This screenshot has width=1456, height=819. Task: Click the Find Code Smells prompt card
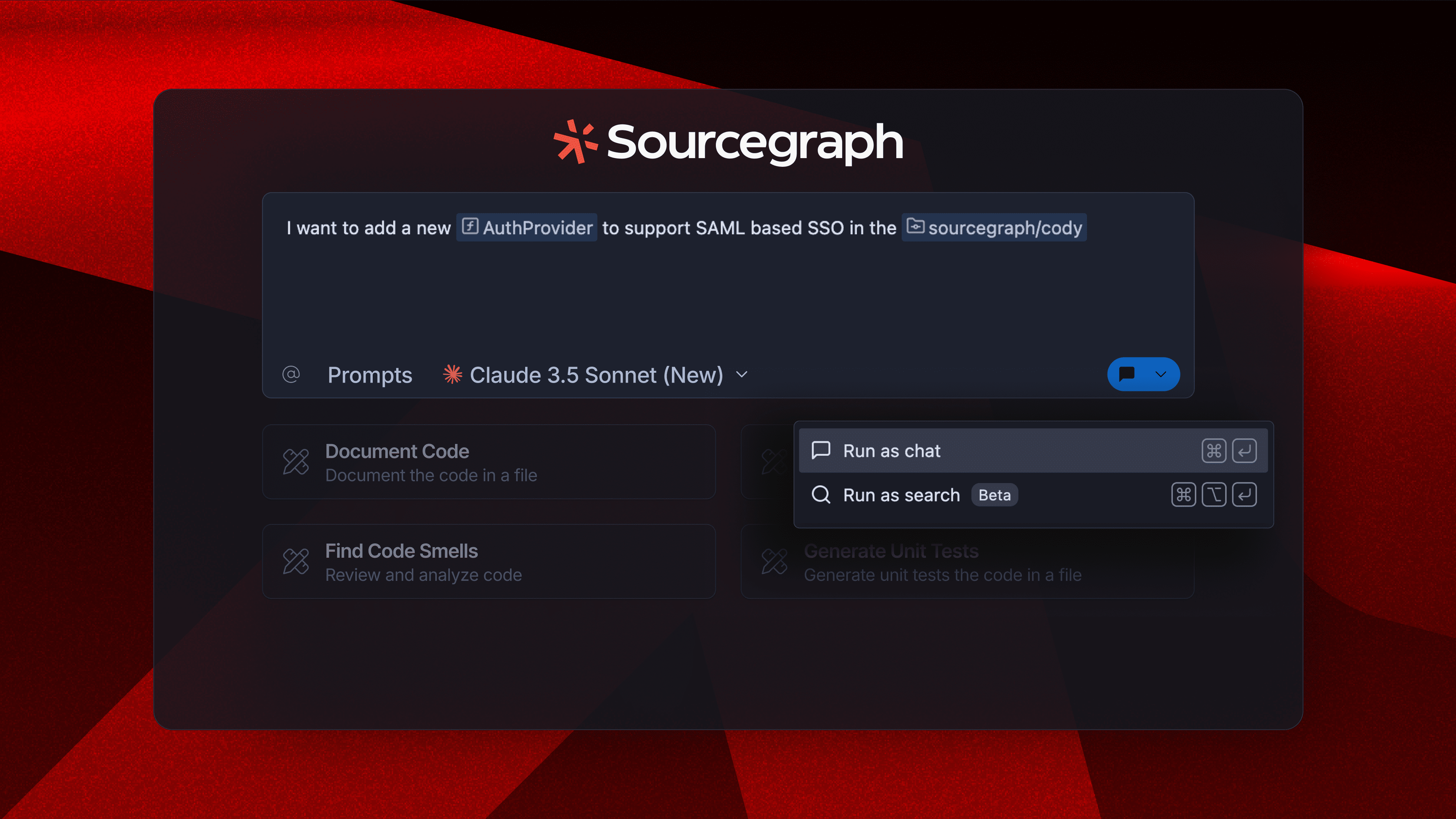point(488,561)
